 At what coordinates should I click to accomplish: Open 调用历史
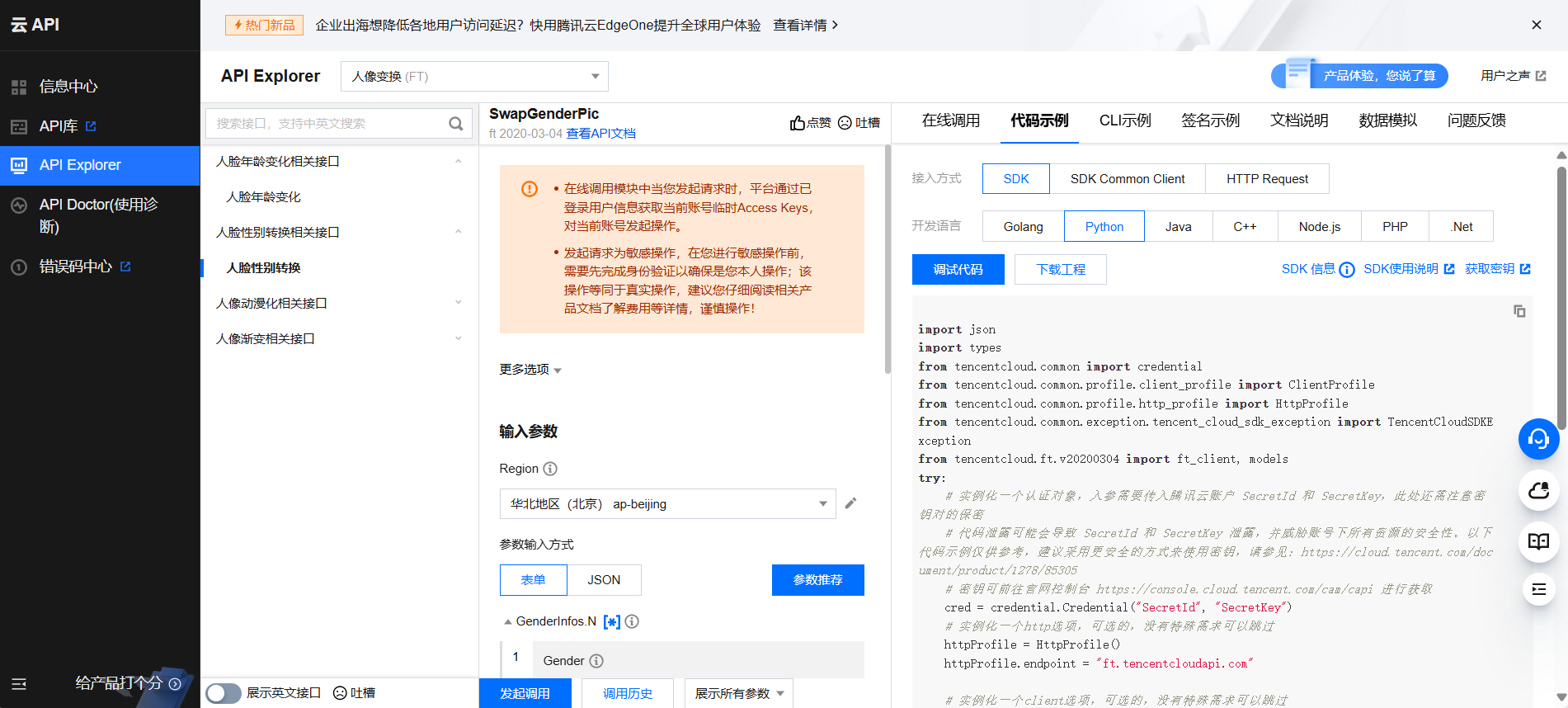[628, 694]
